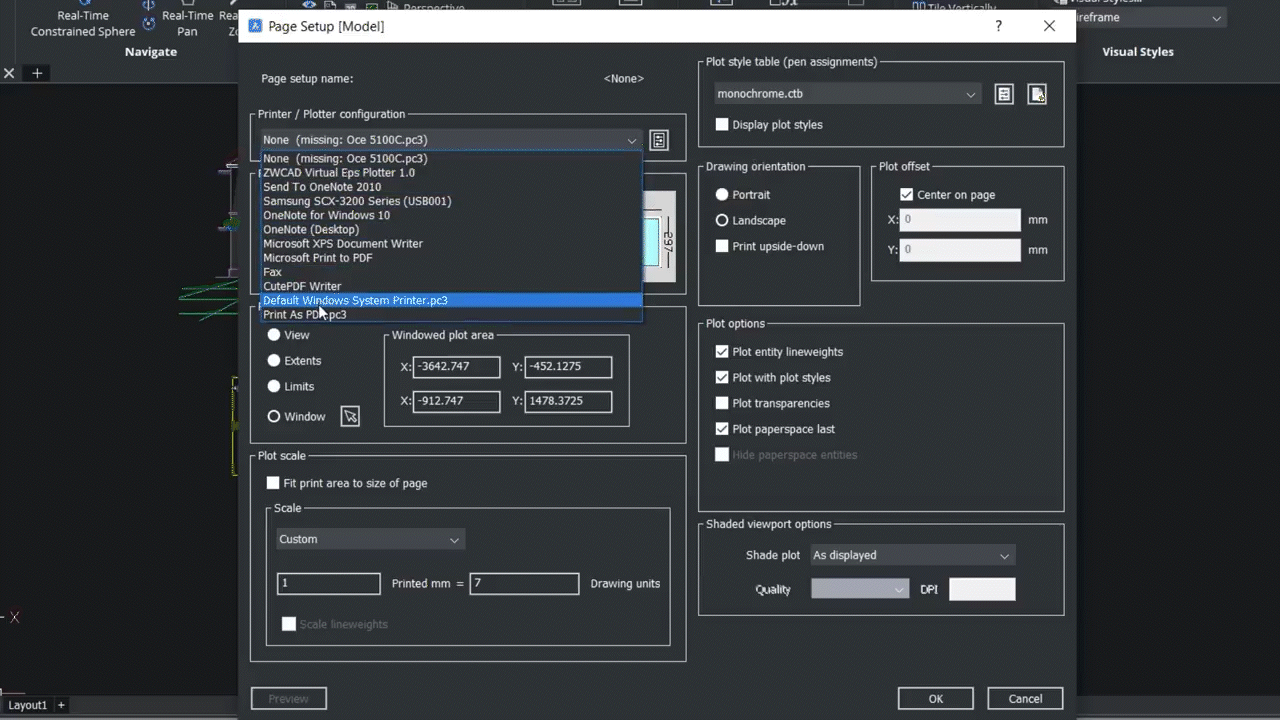Viewport: 1280px width, 720px height.
Task: Select CutePDF Writer printer
Action: coord(450,286)
